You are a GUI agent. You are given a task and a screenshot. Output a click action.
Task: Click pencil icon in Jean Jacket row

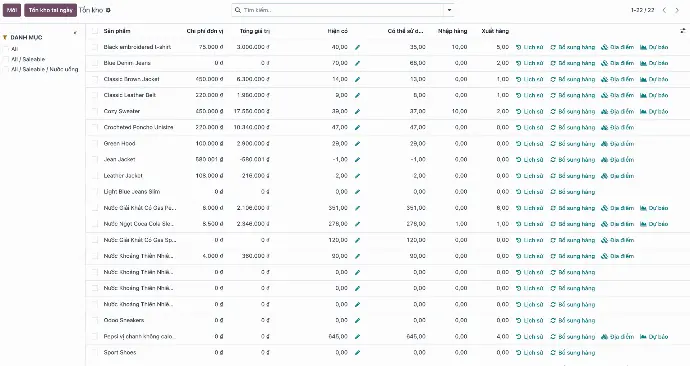(x=357, y=160)
